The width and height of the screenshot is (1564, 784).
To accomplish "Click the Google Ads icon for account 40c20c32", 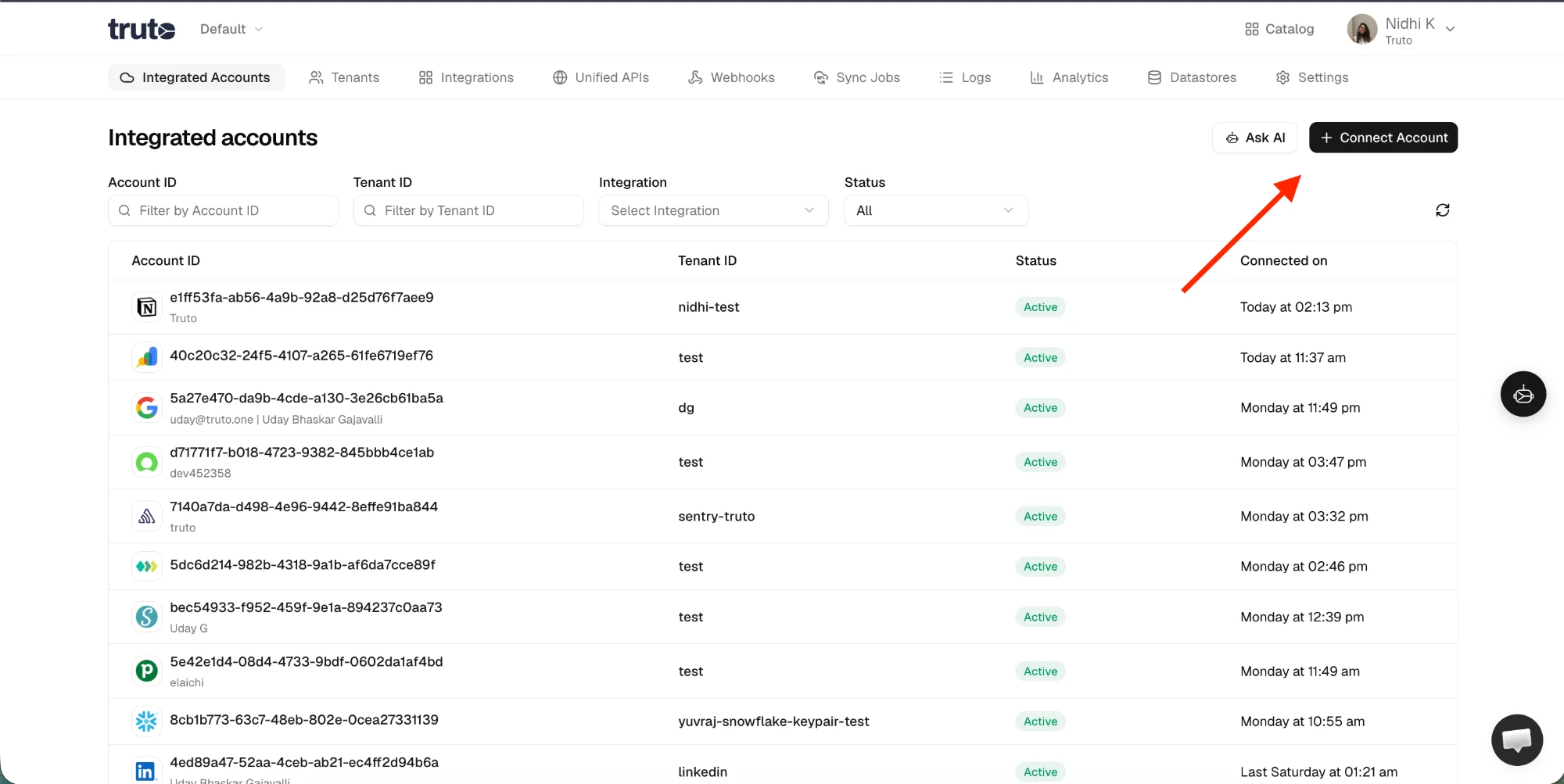I will tap(147, 357).
